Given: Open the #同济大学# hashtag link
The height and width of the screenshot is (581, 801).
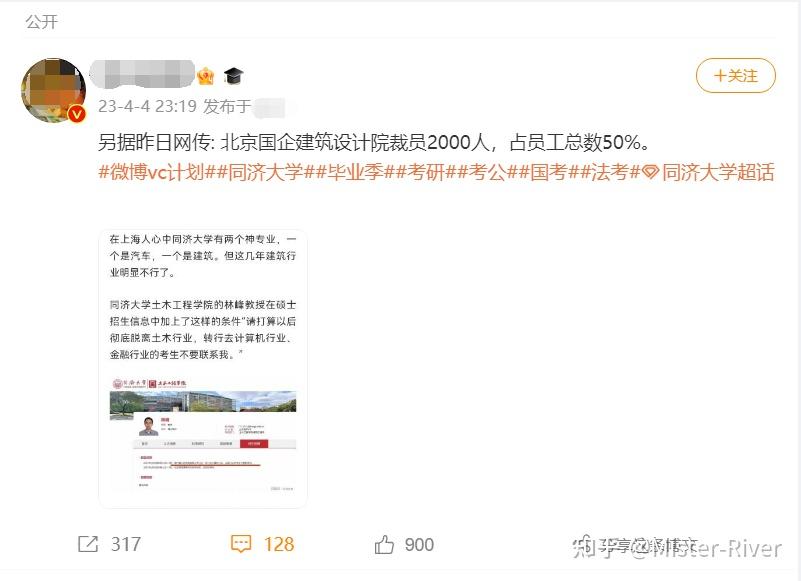Looking at the screenshot, I should point(266,173).
